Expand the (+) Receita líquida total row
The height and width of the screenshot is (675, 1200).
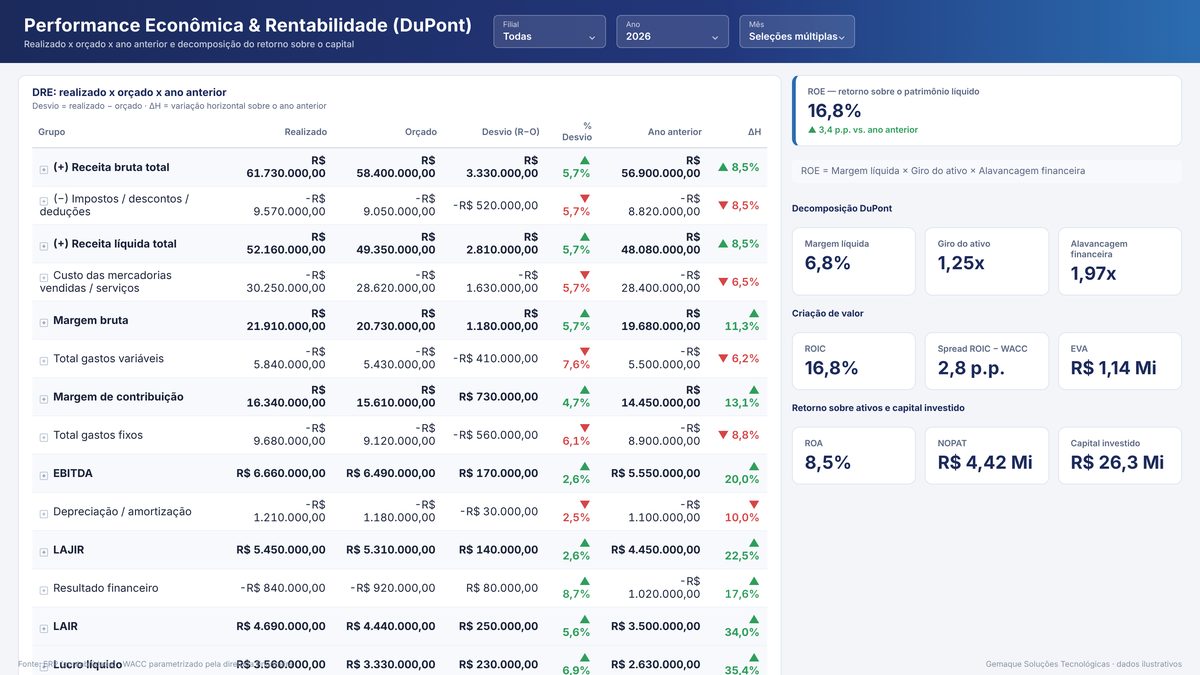point(44,245)
